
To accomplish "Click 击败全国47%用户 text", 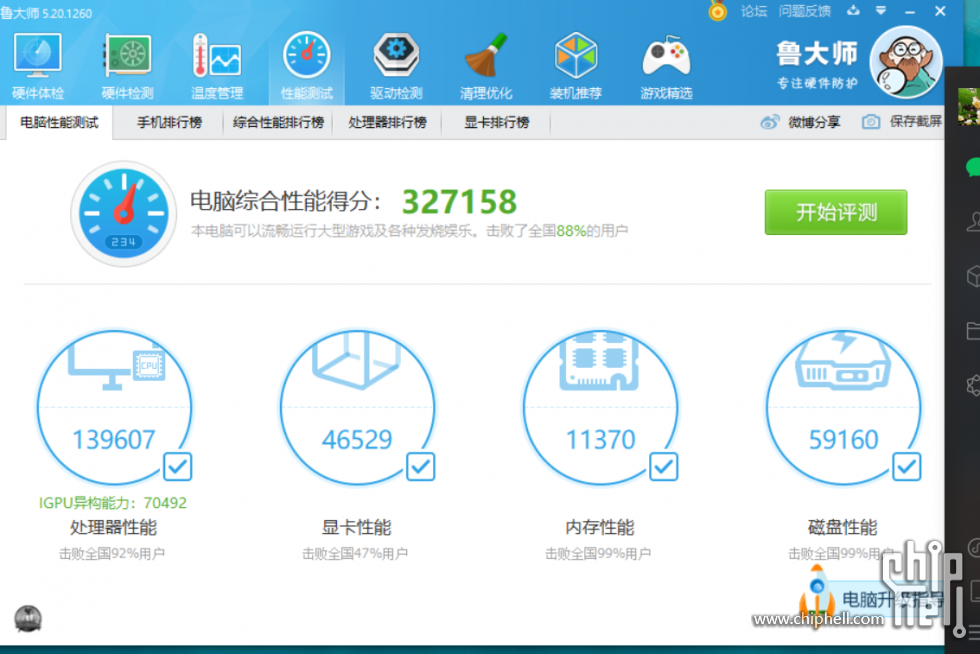I will pos(355,554).
